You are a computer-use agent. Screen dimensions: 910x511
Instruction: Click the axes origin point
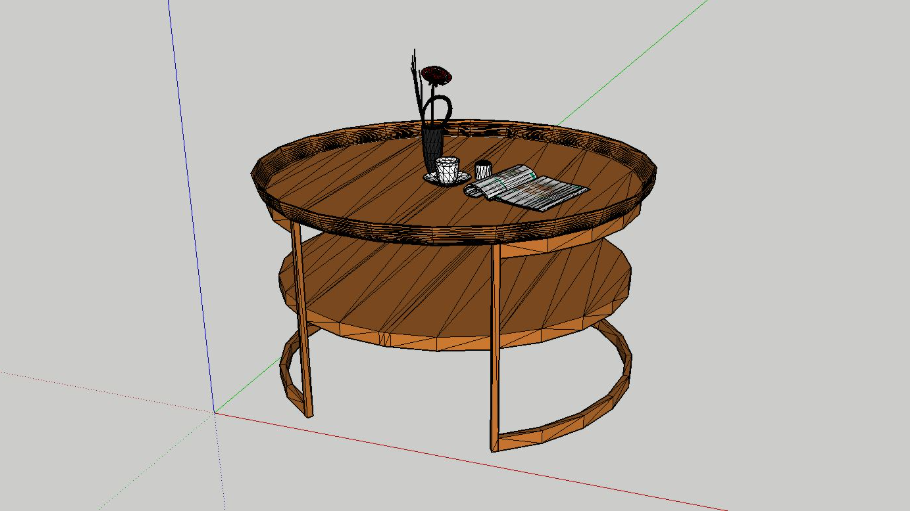pos(214,412)
